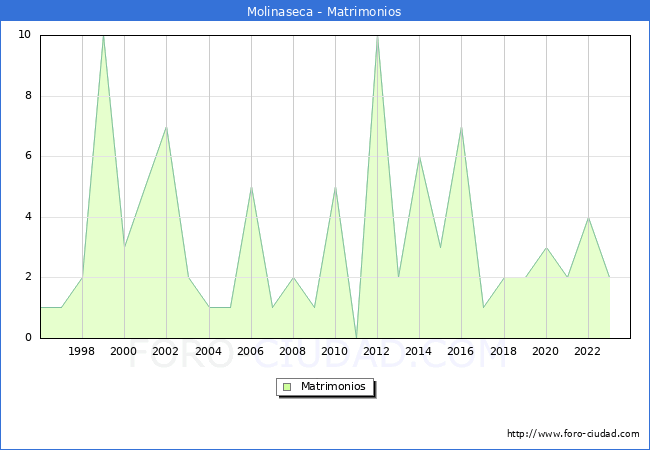The width and height of the screenshot is (650, 450).
Task: Click the y-axis value 2
Action: coord(28,277)
